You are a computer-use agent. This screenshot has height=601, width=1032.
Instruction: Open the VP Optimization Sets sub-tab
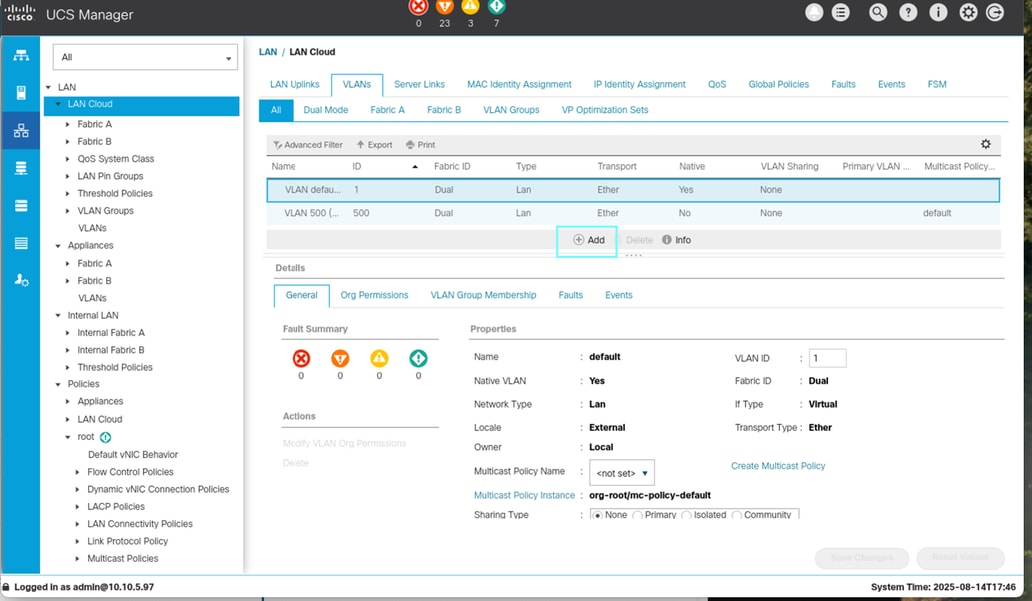[605, 110]
